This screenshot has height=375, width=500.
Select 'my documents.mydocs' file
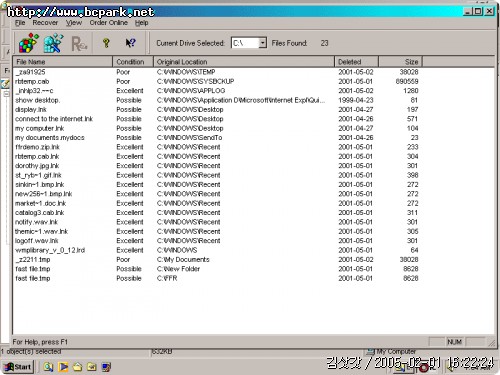[x=50, y=138]
